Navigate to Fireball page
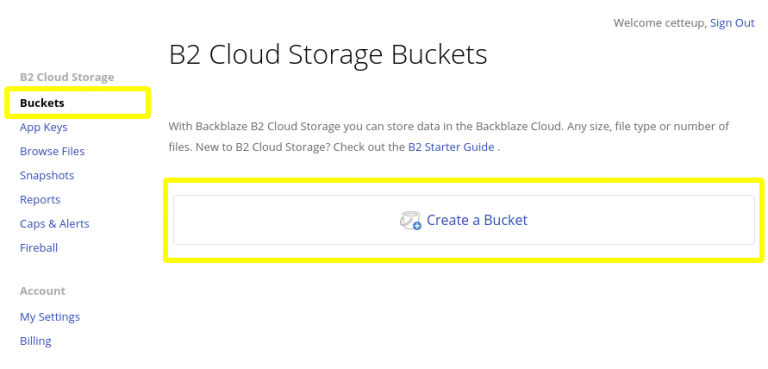 point(39,248)
